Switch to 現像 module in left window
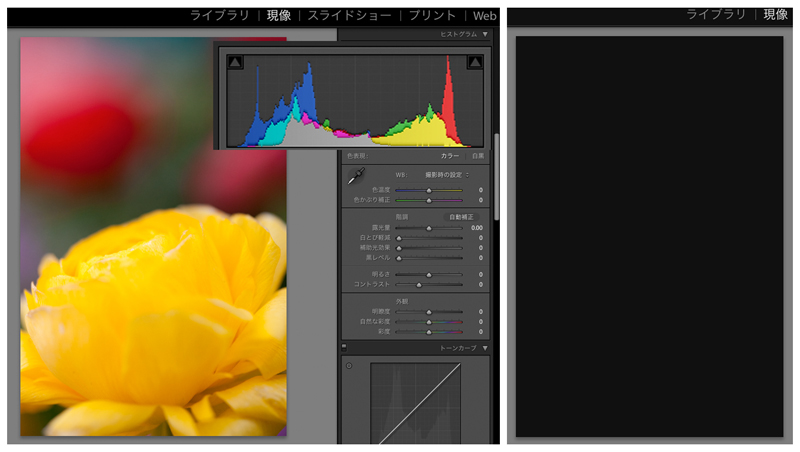Screen dimensions: 800x452 tap(279, 16)
